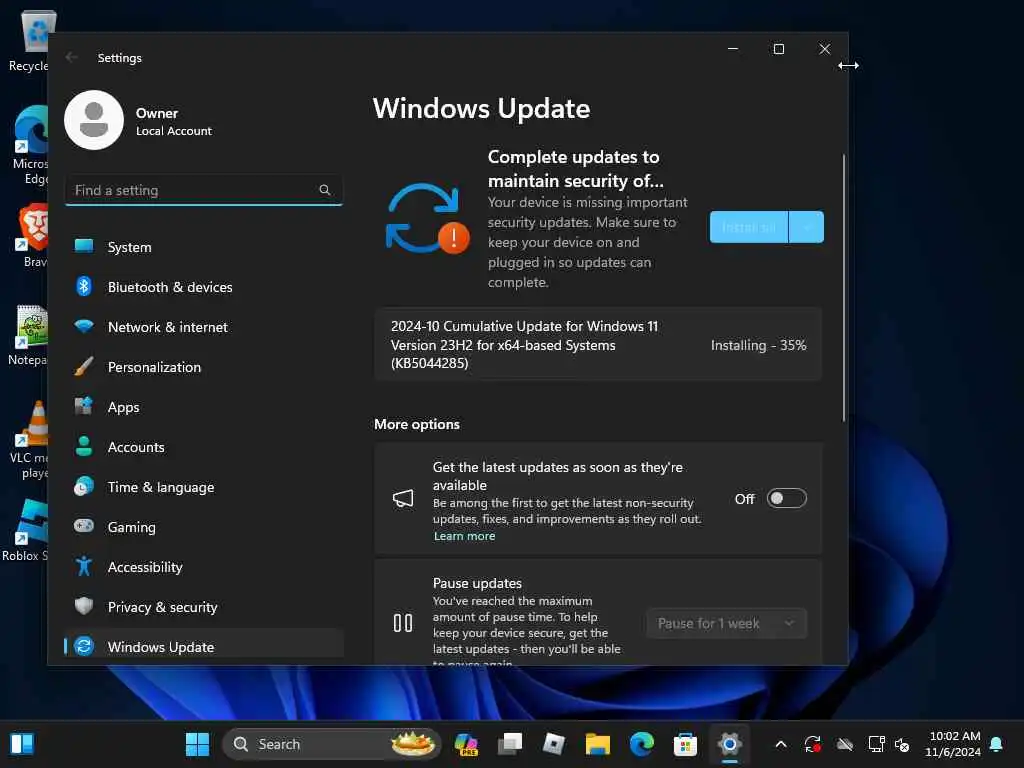
Task: Click the taskbar Search box
Action: (x=332, y=744)
